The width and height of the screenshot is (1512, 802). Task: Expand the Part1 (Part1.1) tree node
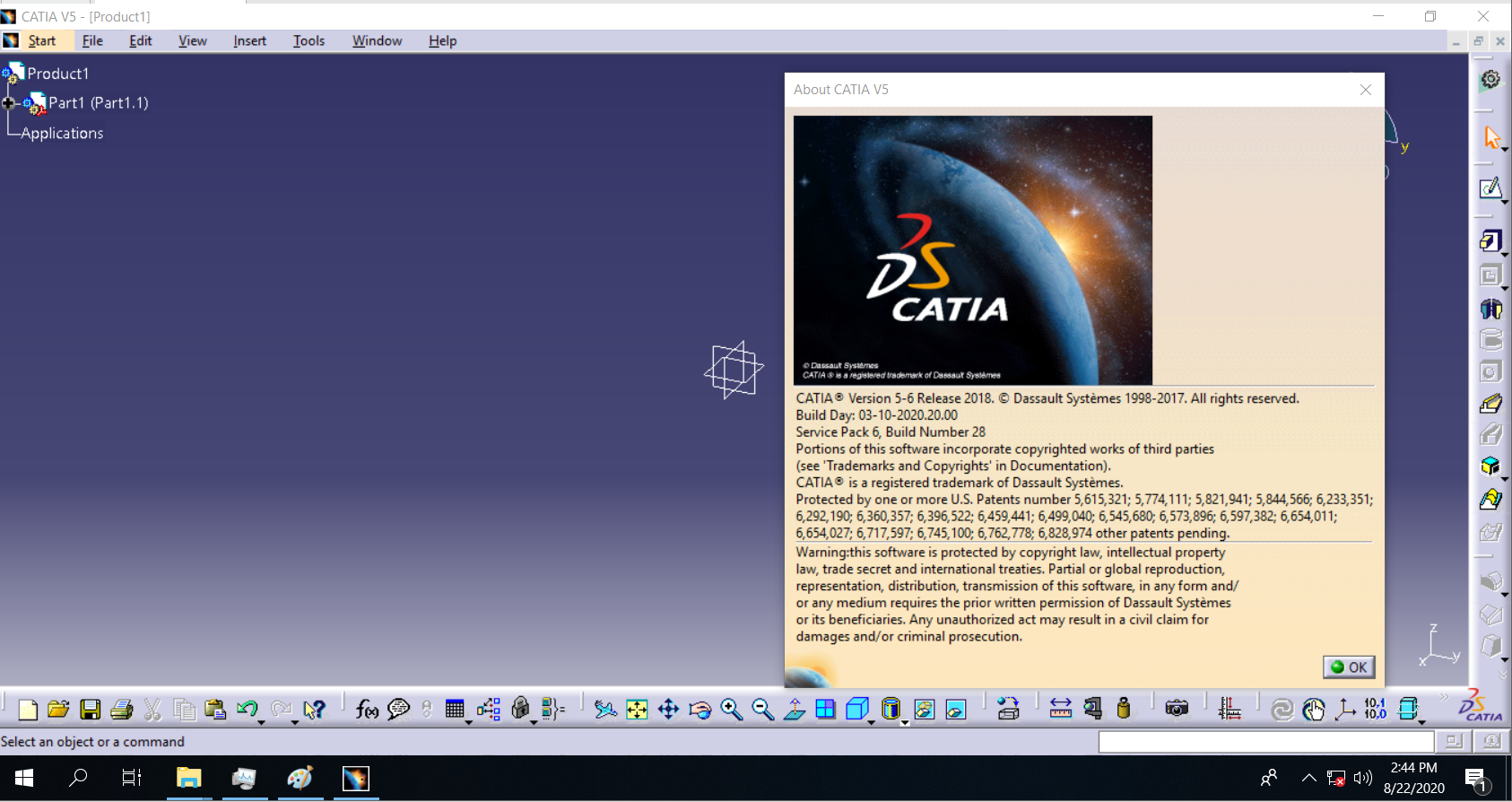tap(8, 103)
